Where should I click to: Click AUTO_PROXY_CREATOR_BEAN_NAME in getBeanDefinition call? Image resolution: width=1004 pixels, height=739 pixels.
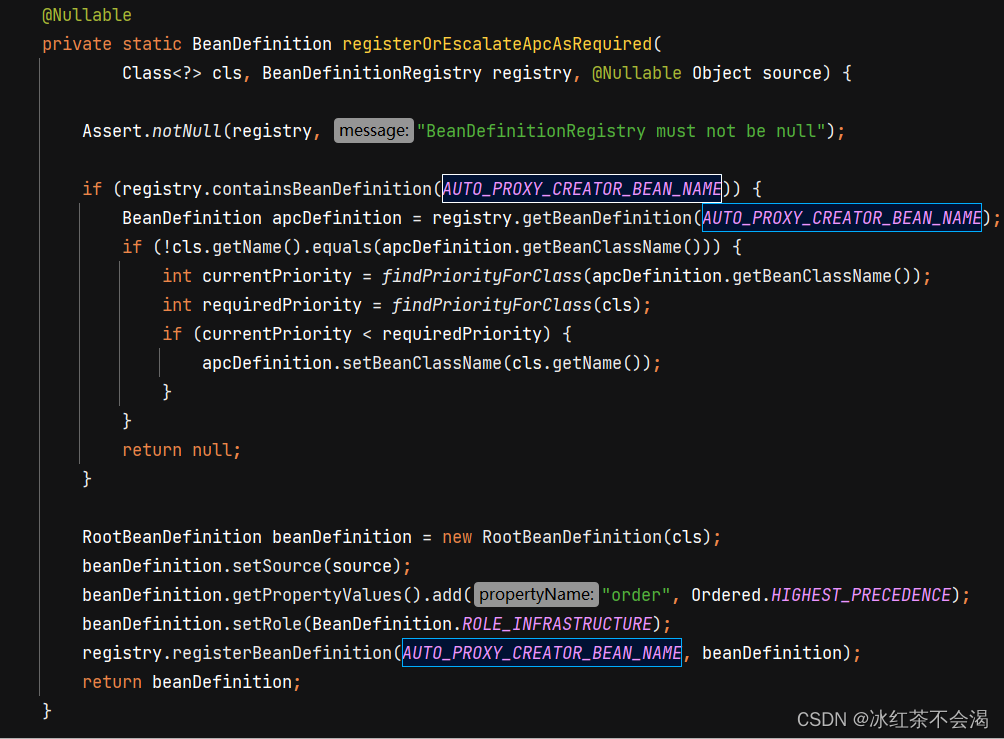[841, 218]
